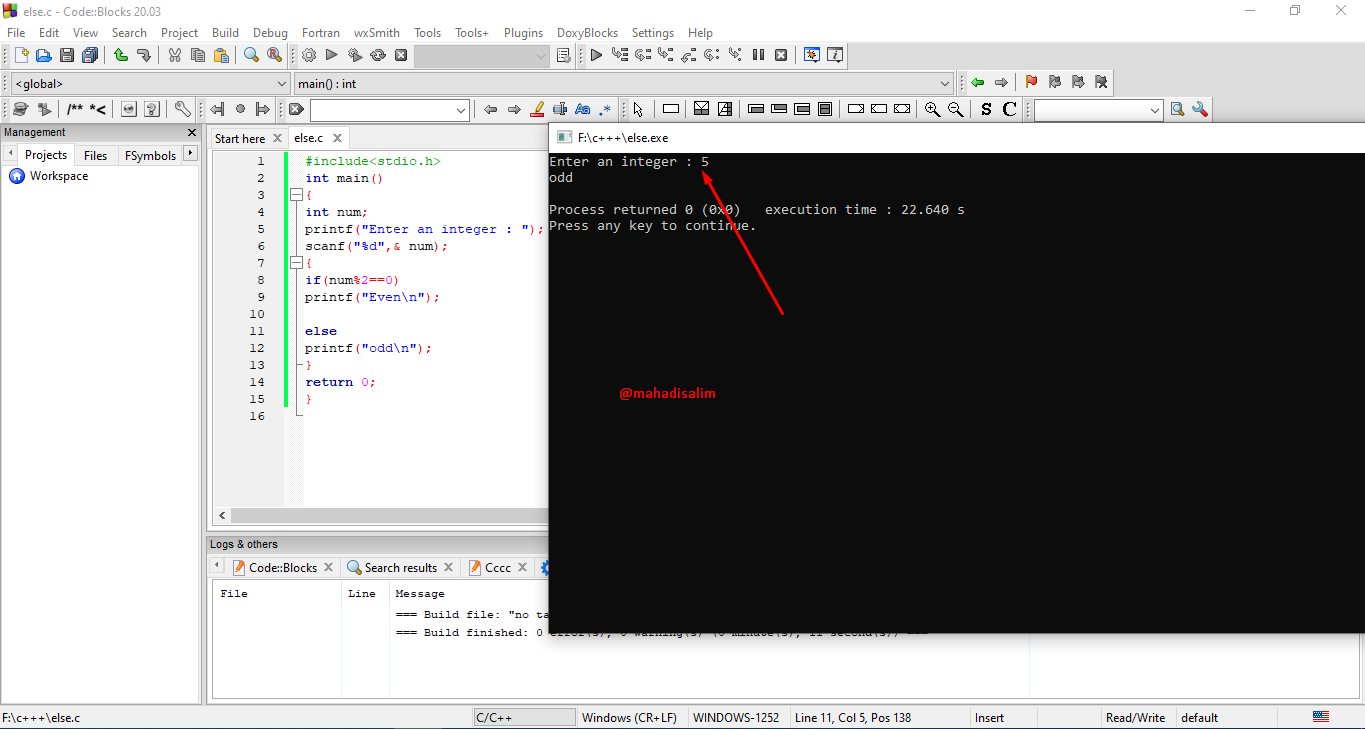Save all files with the multi-disk icon
The height and width of the screenshot is (729, 1365).
[90, 56]
